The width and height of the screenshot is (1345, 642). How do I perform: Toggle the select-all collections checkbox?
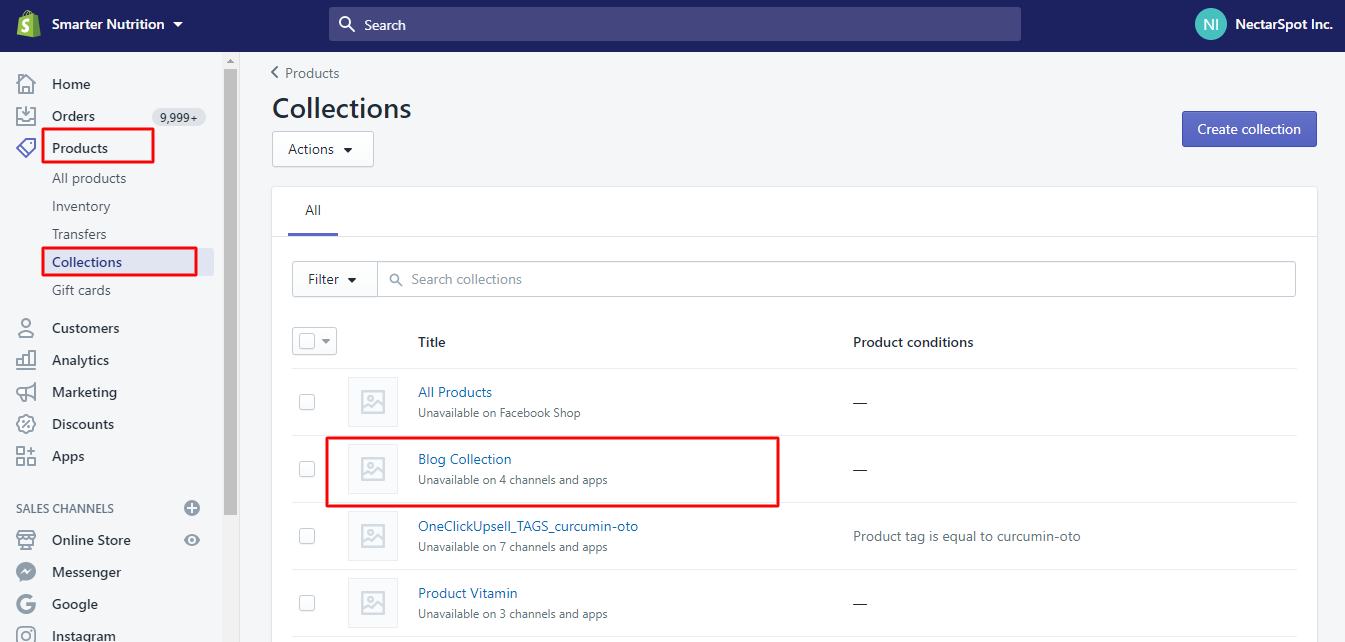[x=307, y=340]
